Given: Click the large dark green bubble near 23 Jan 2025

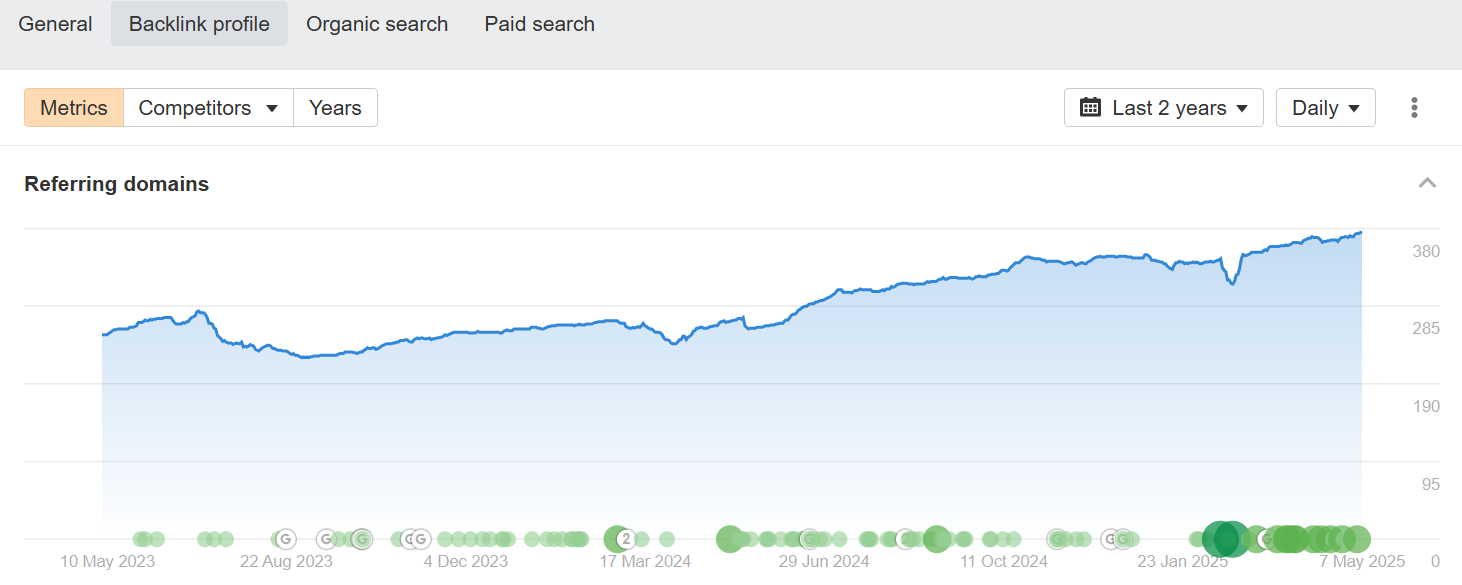Looking at the screenshot, I should 1225,539.
